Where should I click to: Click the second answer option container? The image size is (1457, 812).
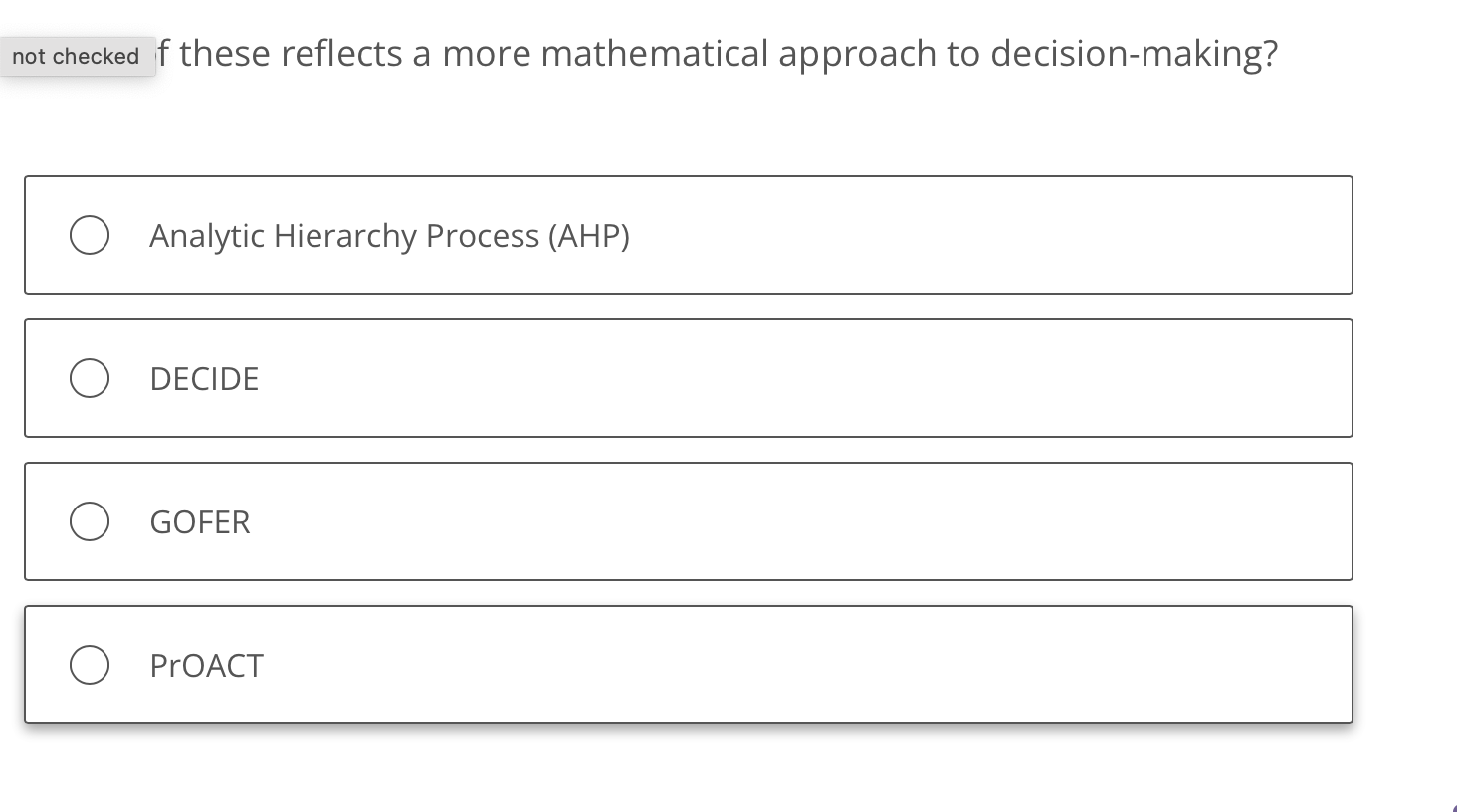click(687, 378)
